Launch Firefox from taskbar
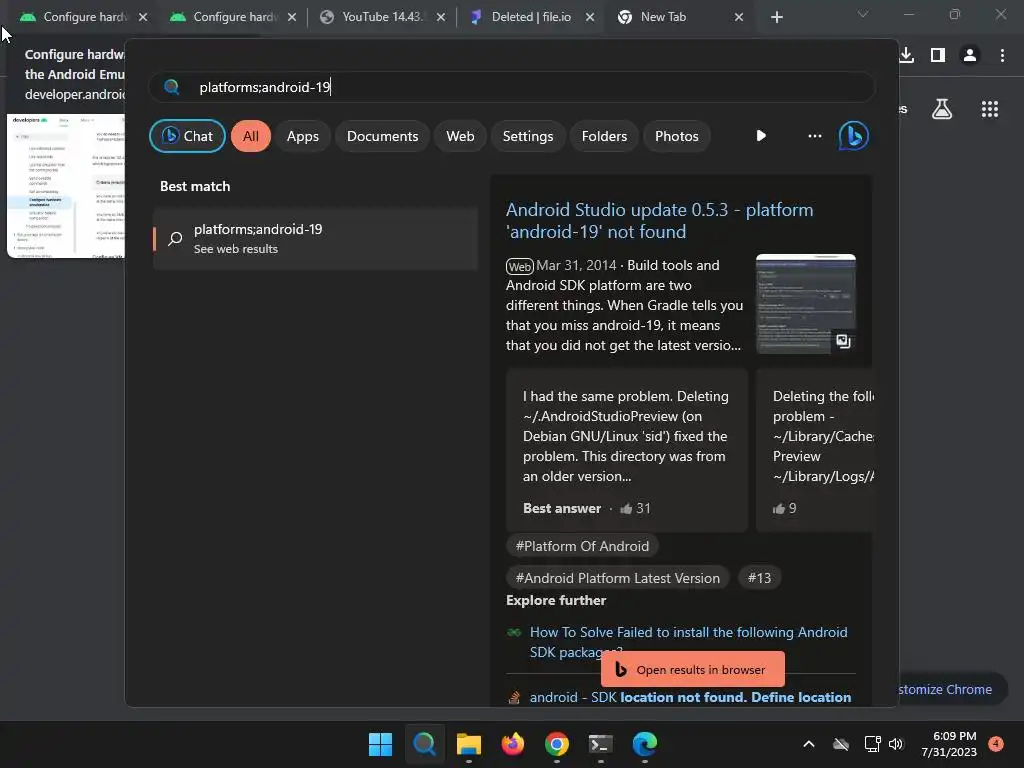This screenshot has height=768, width=1024. (x=513, y=744)
